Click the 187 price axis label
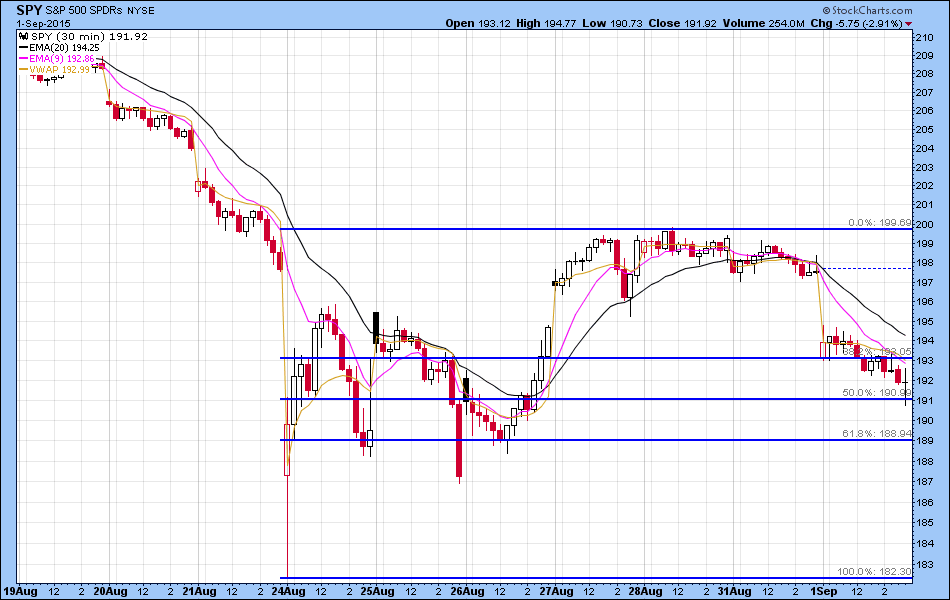Image resolution: width=950 pixels, height=600 pixels. (925, 482)
